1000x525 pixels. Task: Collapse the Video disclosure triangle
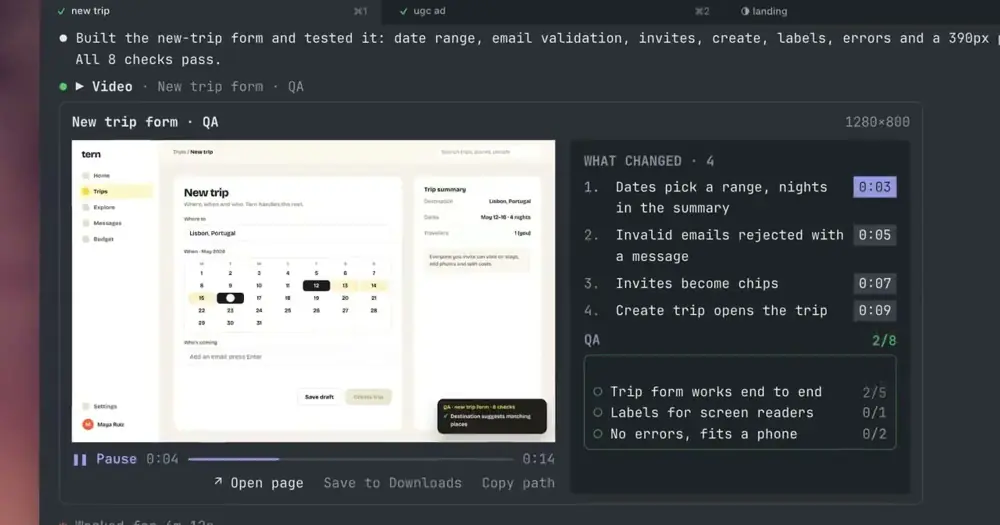pyautogui.click(x=80, y=86)
